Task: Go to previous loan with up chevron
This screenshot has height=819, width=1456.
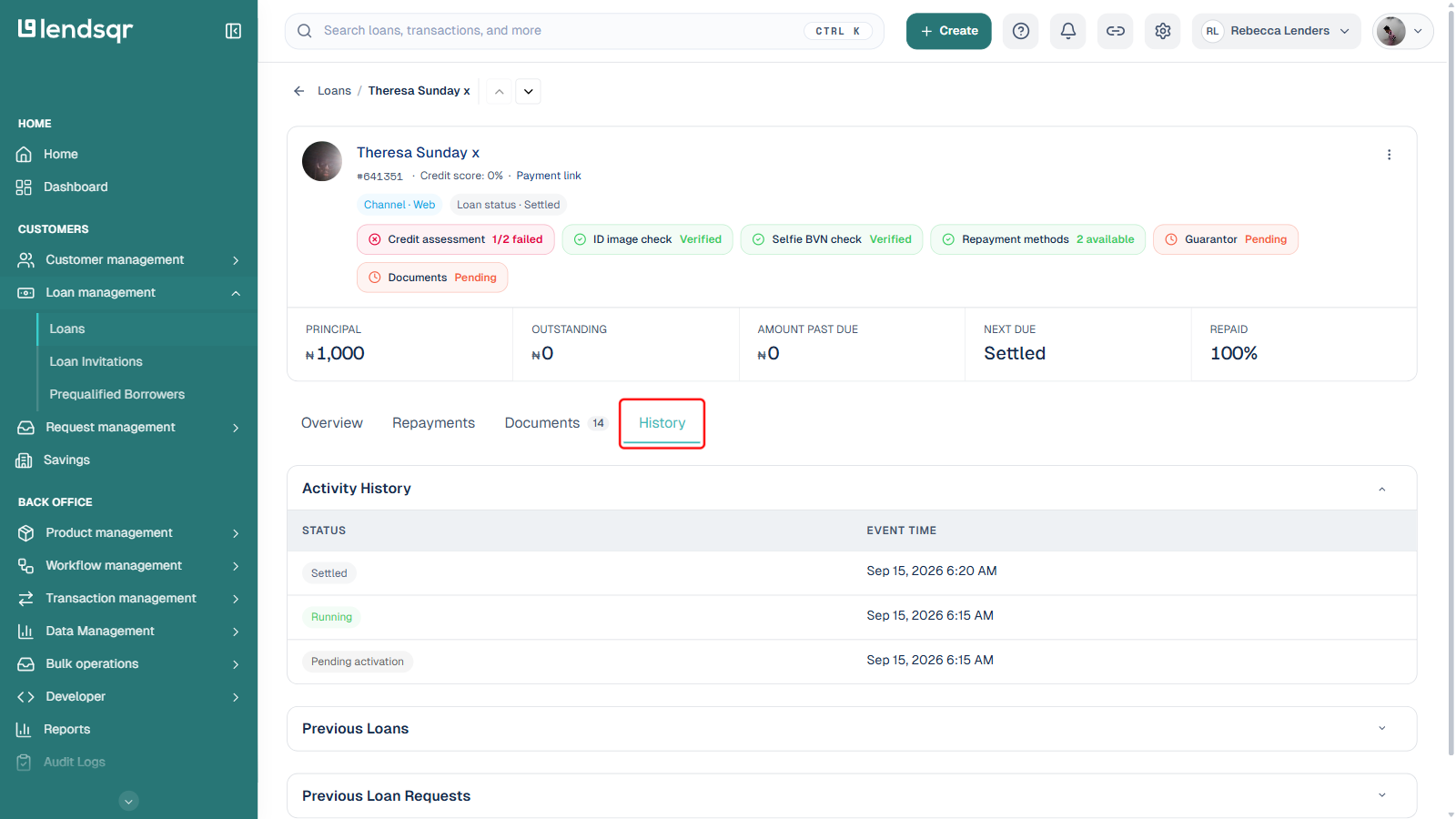Action: [499, 91]
